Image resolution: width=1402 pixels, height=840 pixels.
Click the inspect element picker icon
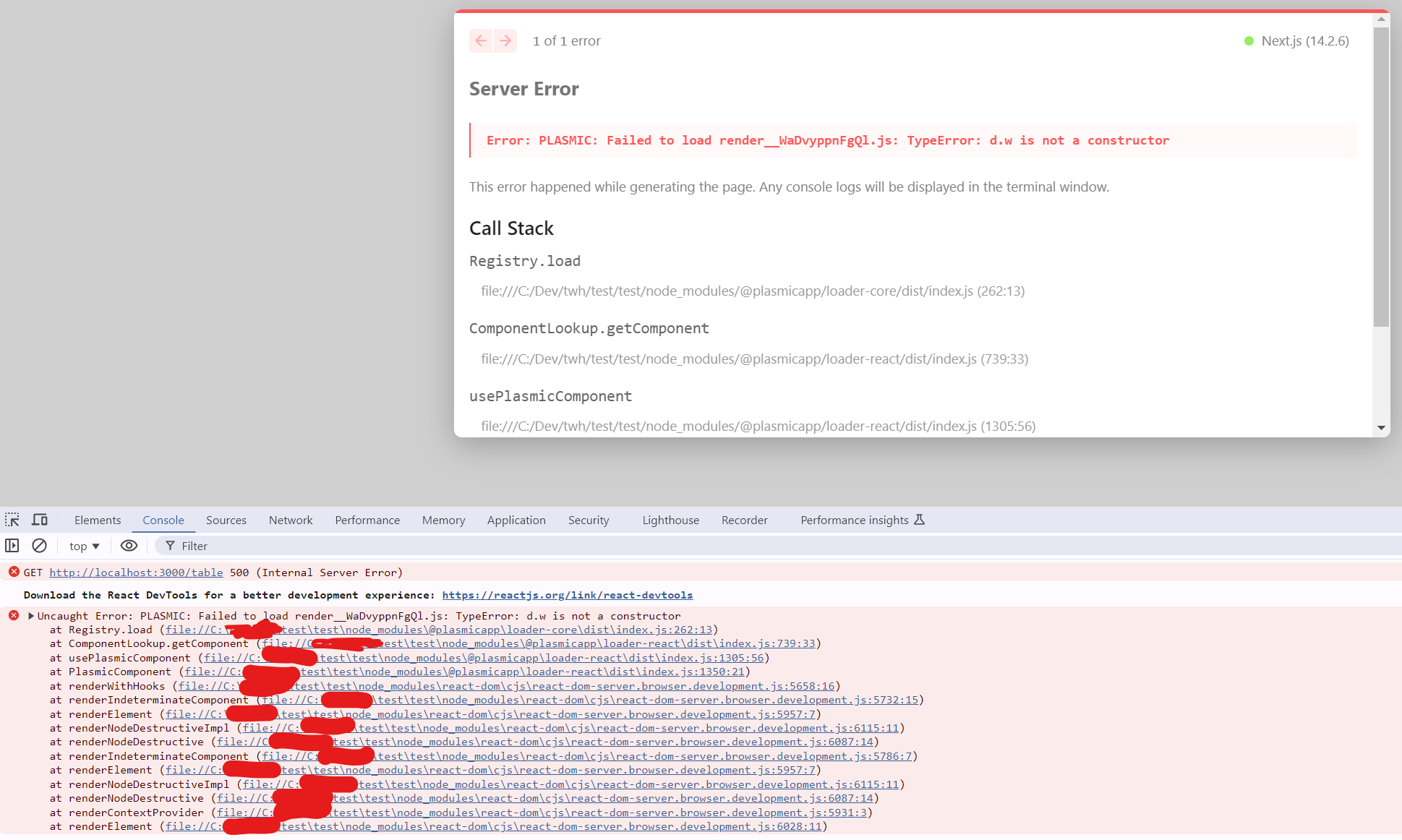[x=12, y=520]
